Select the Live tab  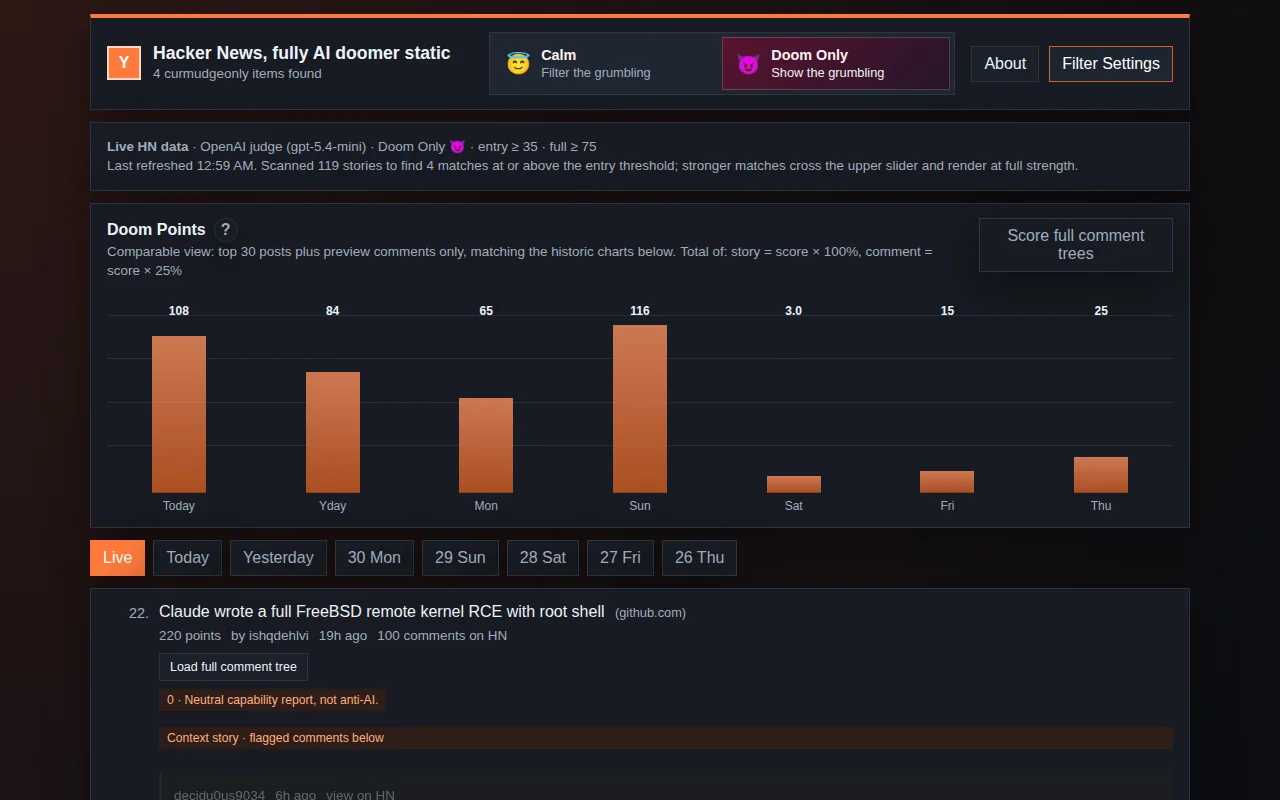117,558
